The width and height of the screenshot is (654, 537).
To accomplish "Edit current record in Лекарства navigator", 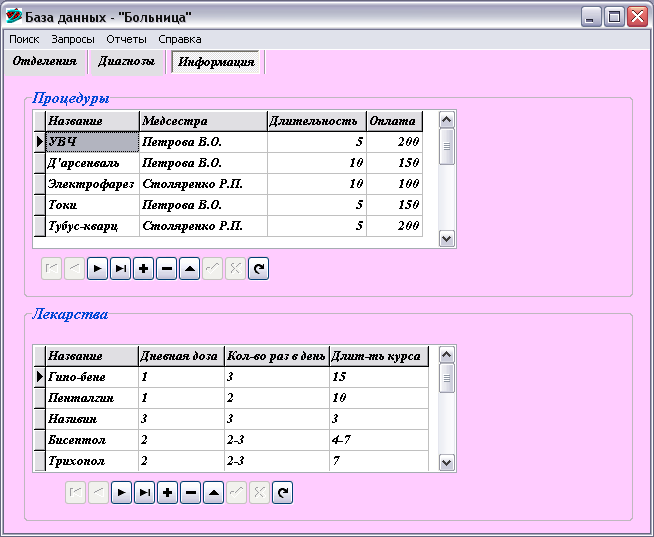I will pos(214,492).
